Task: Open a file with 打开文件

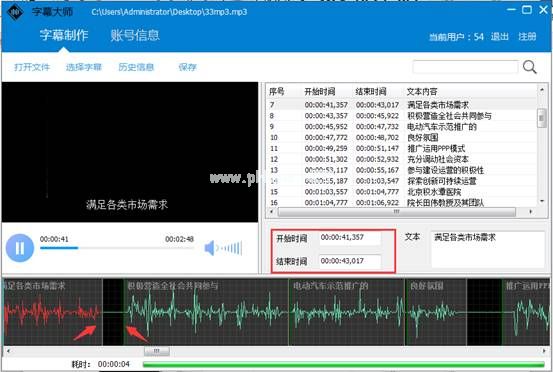Action: click(x=32, y=67)
